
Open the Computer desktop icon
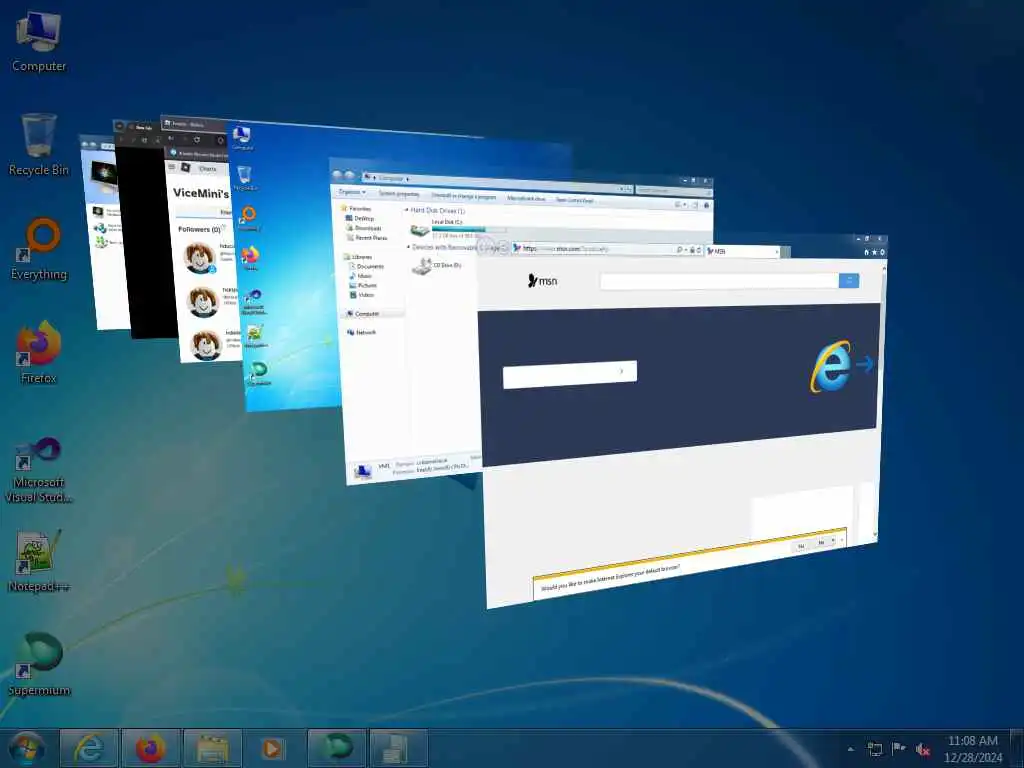pyautogui.click(x=39, y=40)
